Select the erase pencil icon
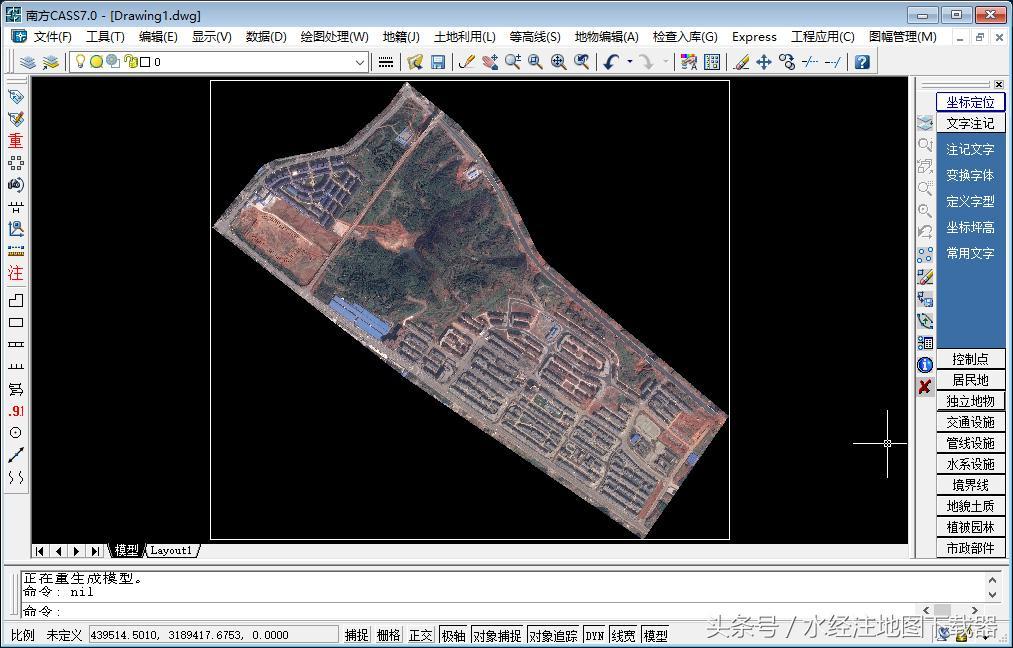 [x=742, y=62]
